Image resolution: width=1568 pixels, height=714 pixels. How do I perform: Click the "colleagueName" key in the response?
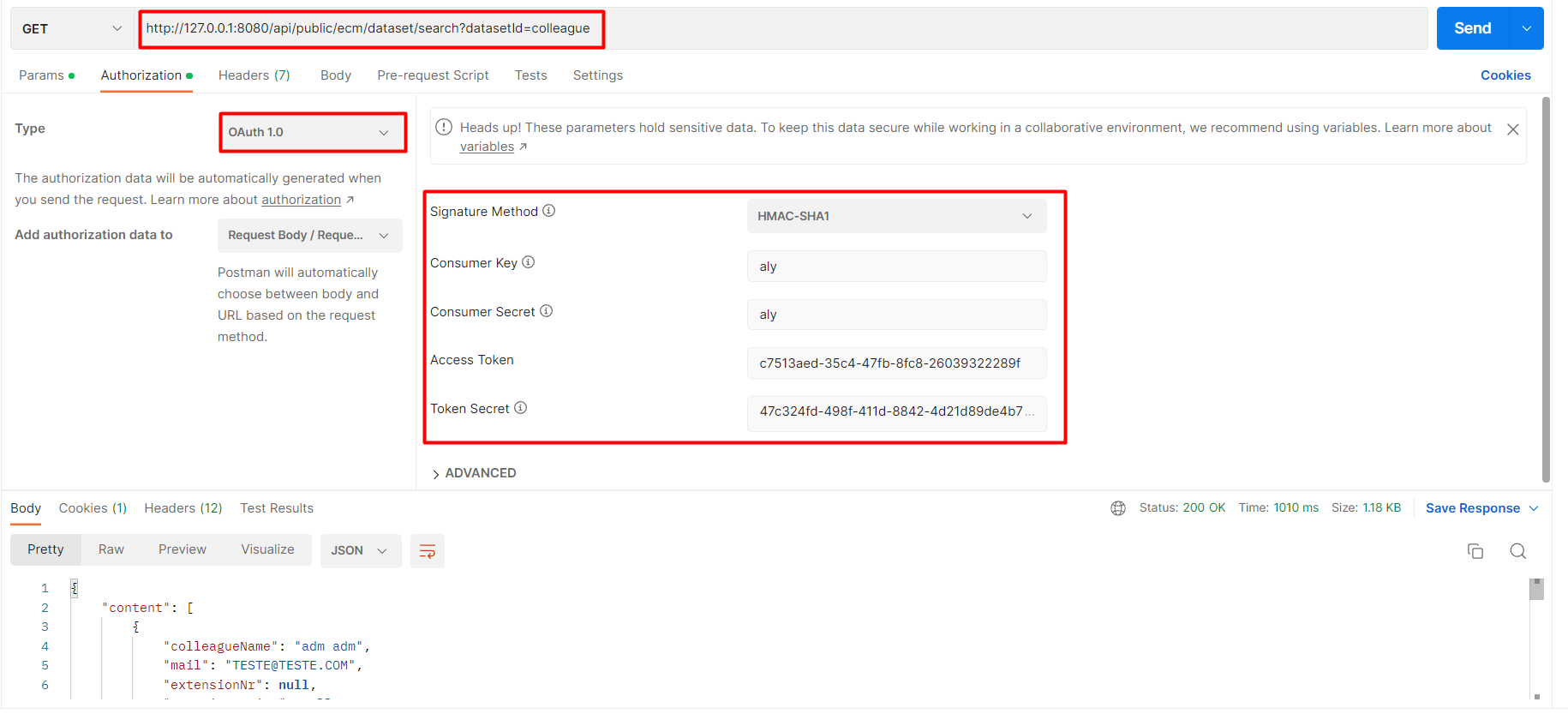point(221,646)
